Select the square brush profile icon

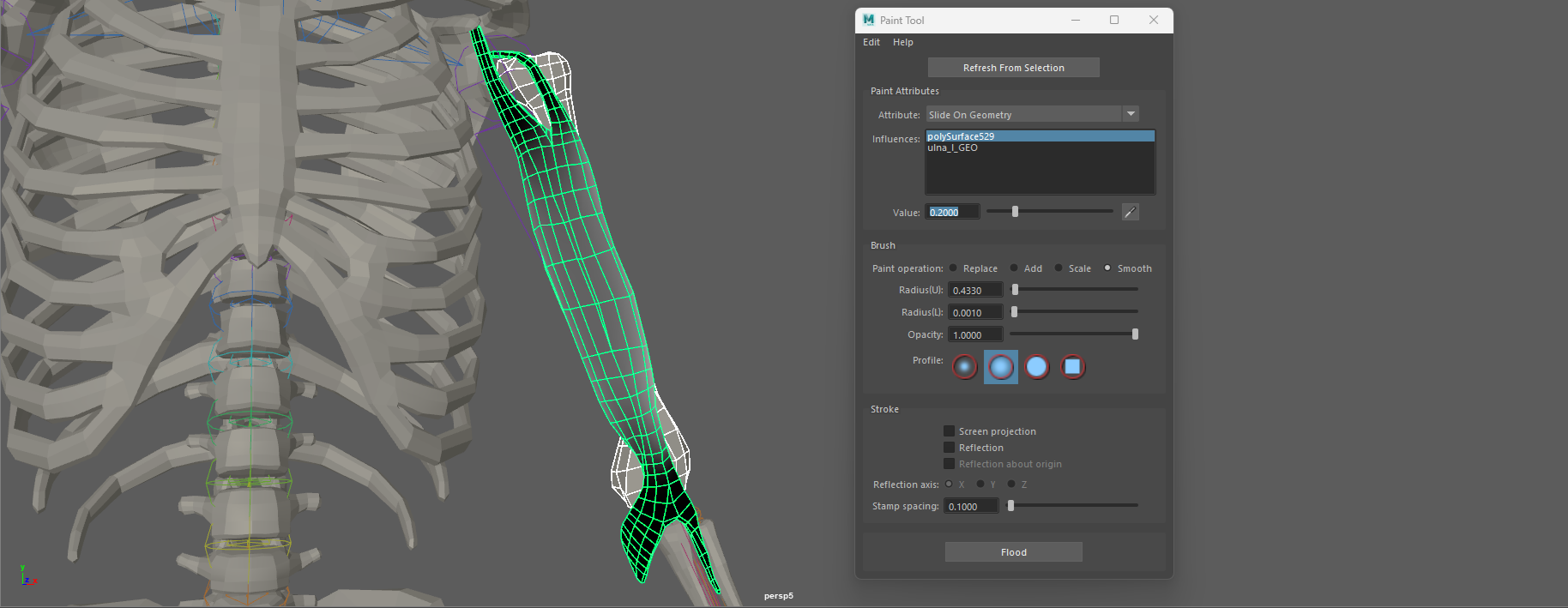(1072, 367)
